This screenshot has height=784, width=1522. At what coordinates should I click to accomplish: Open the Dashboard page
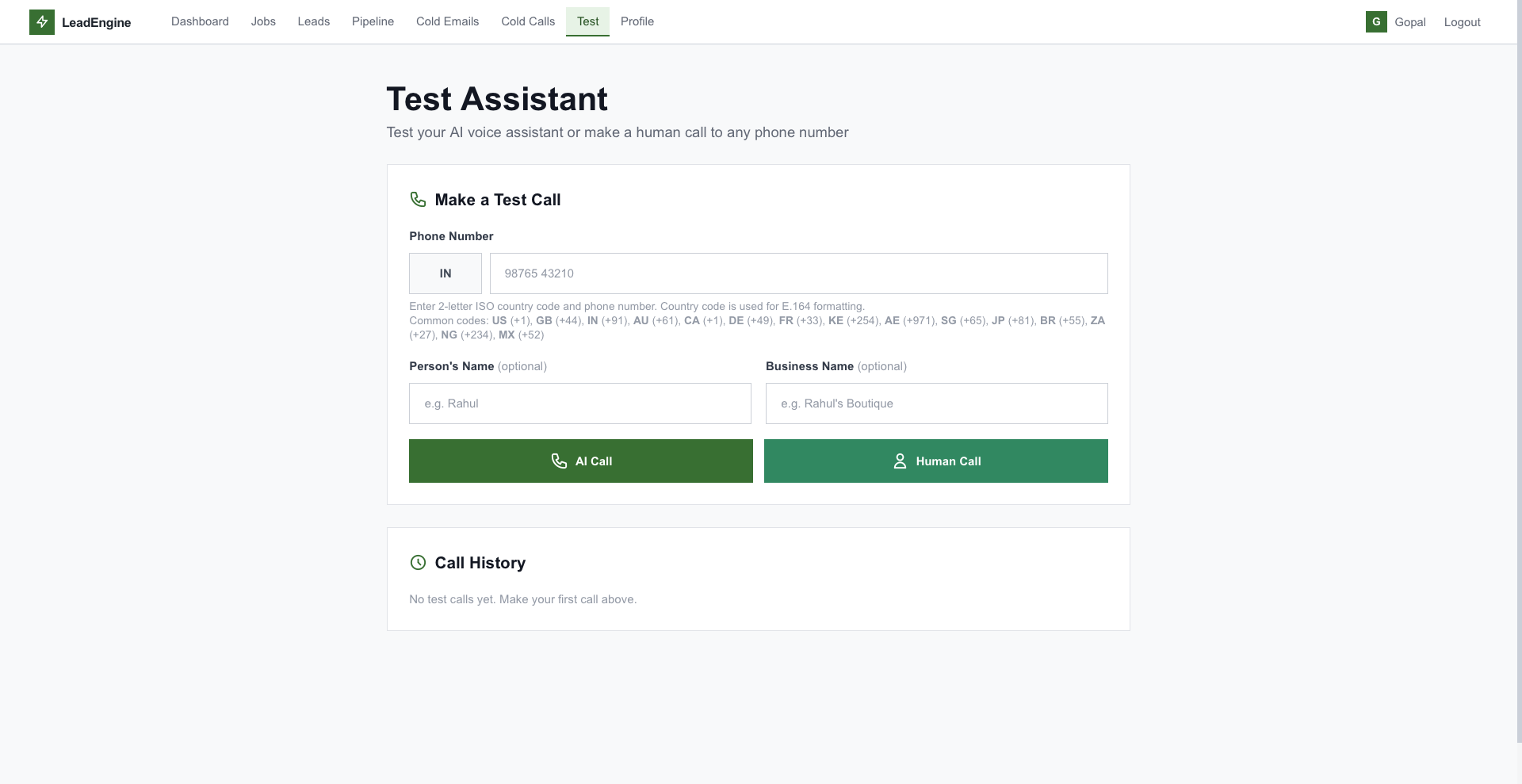199,21
